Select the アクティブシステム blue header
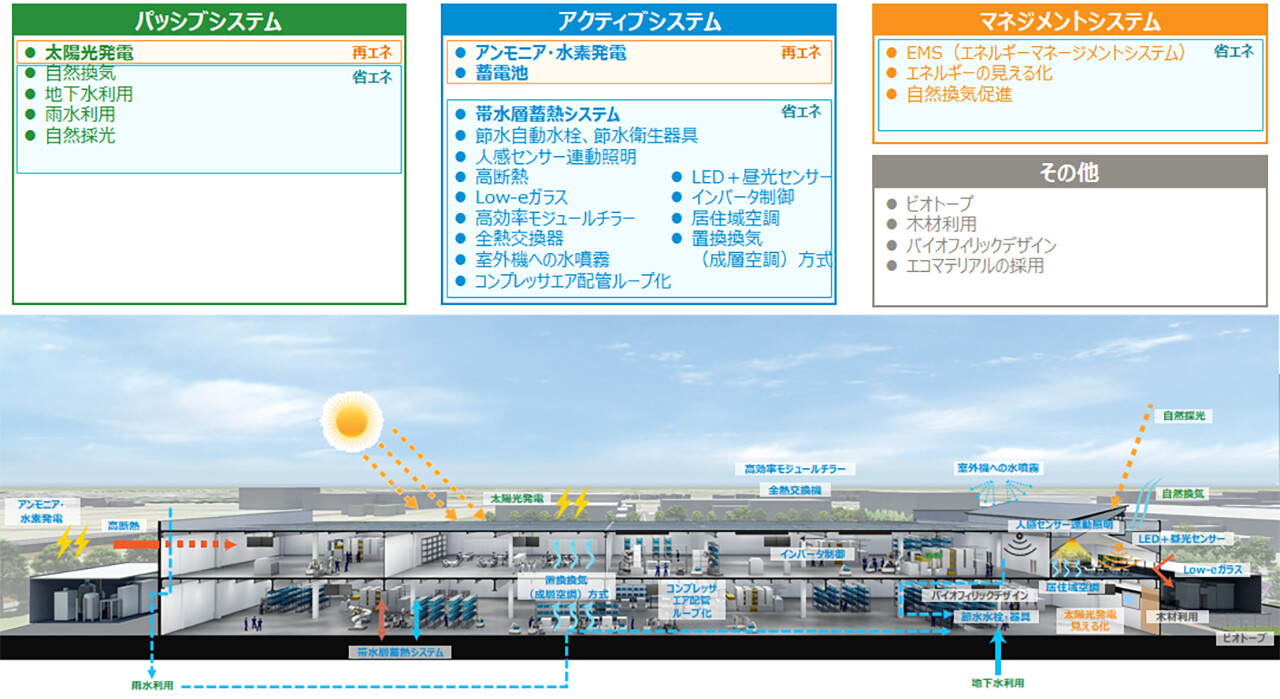1280x699 pixels. tap(638, 21)
